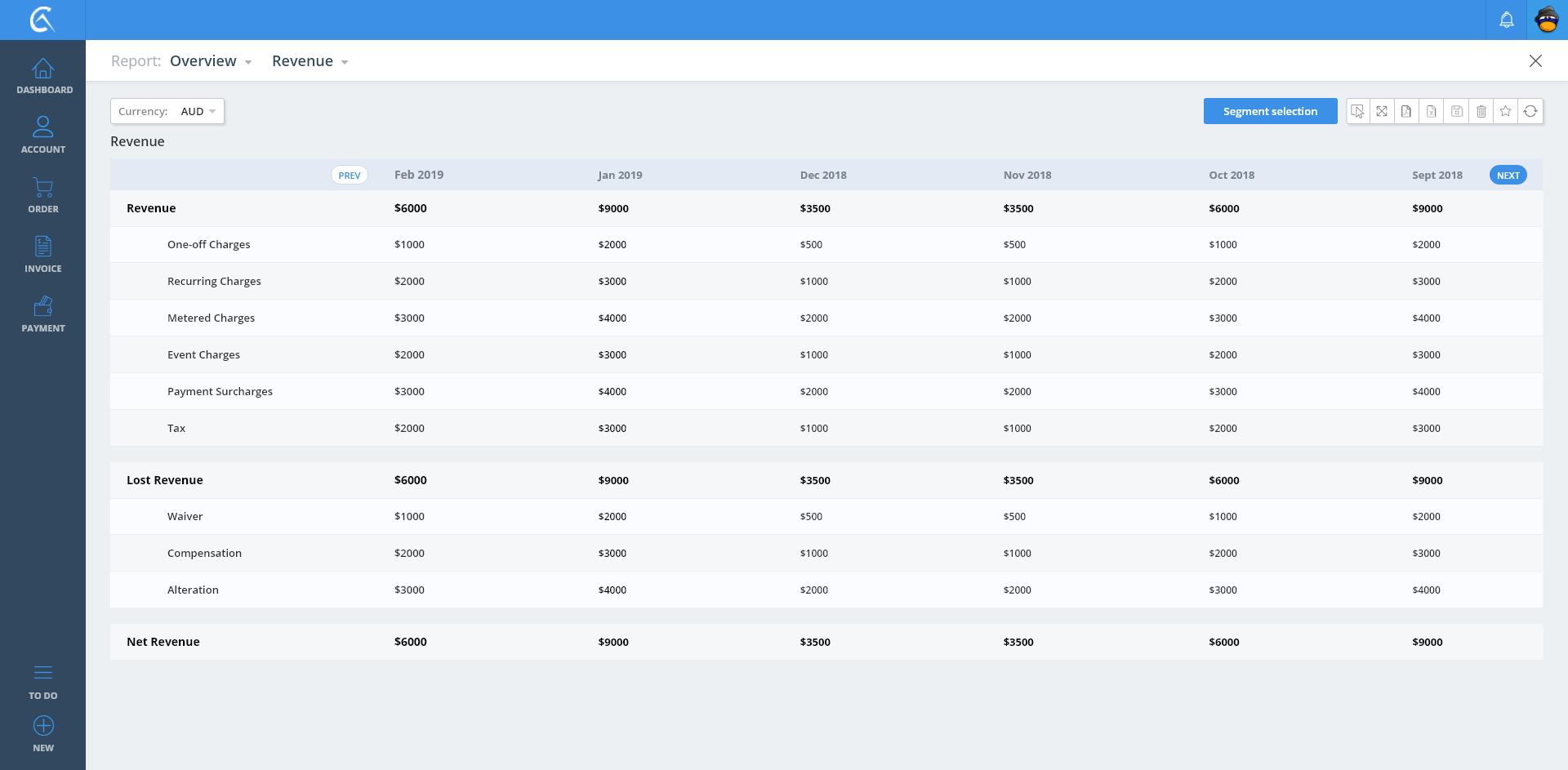Open the Overview report dropdown

point(211,61)
